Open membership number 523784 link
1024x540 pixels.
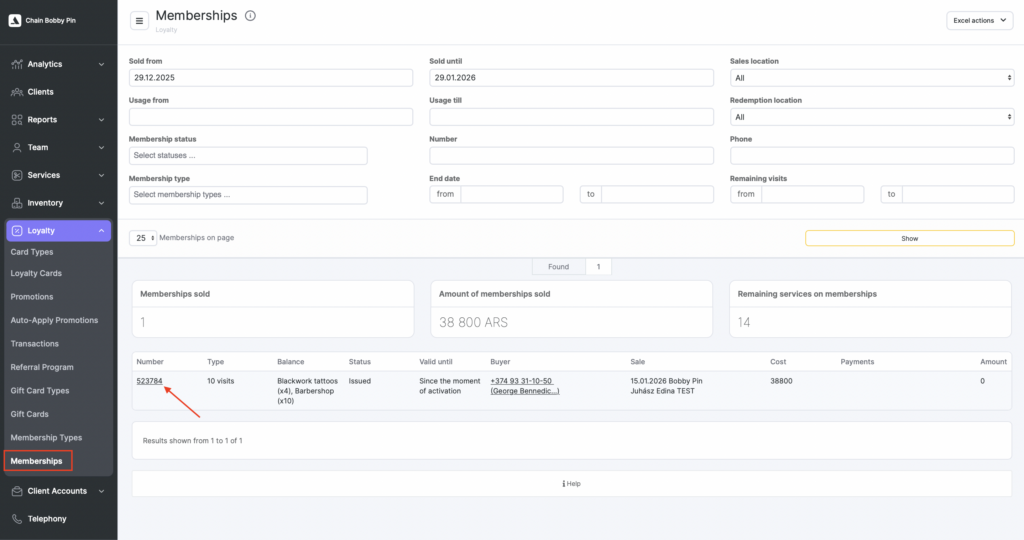pyautogui.click(x=149, y=381)
